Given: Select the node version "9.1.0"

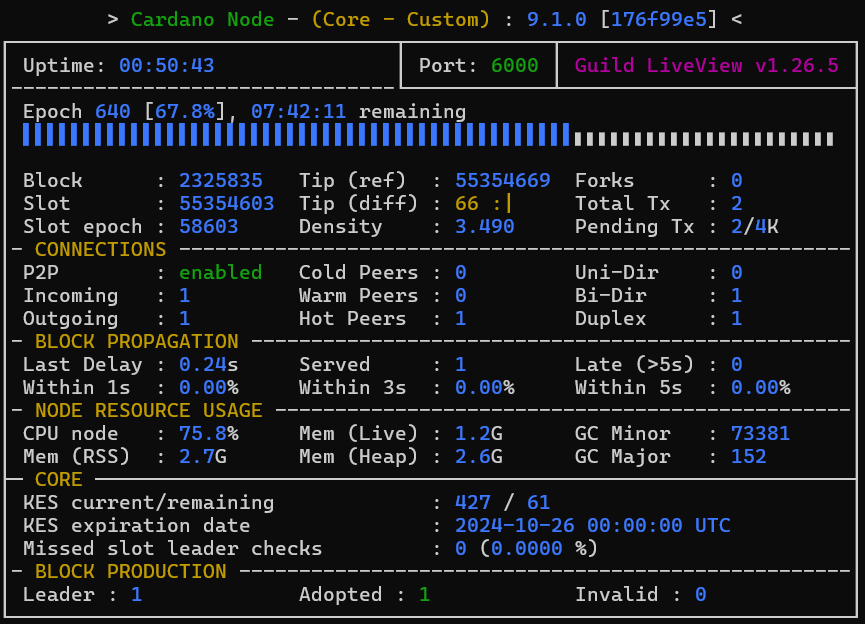Looking at the screenshot, I should point(556,20).
